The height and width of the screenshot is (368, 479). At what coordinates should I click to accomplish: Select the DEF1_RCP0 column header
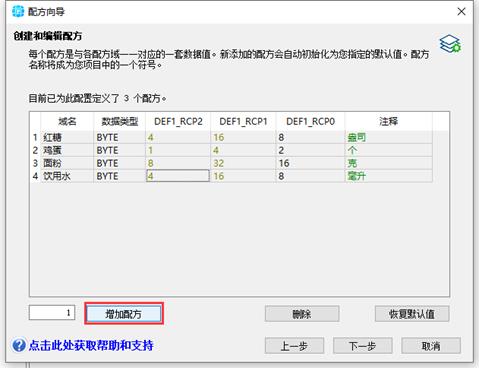[310, 121]
